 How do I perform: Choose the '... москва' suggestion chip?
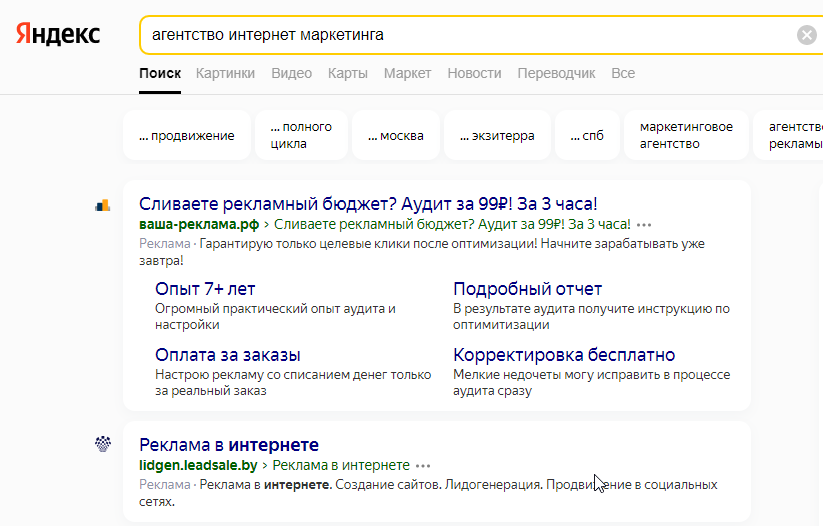[396, 135]
